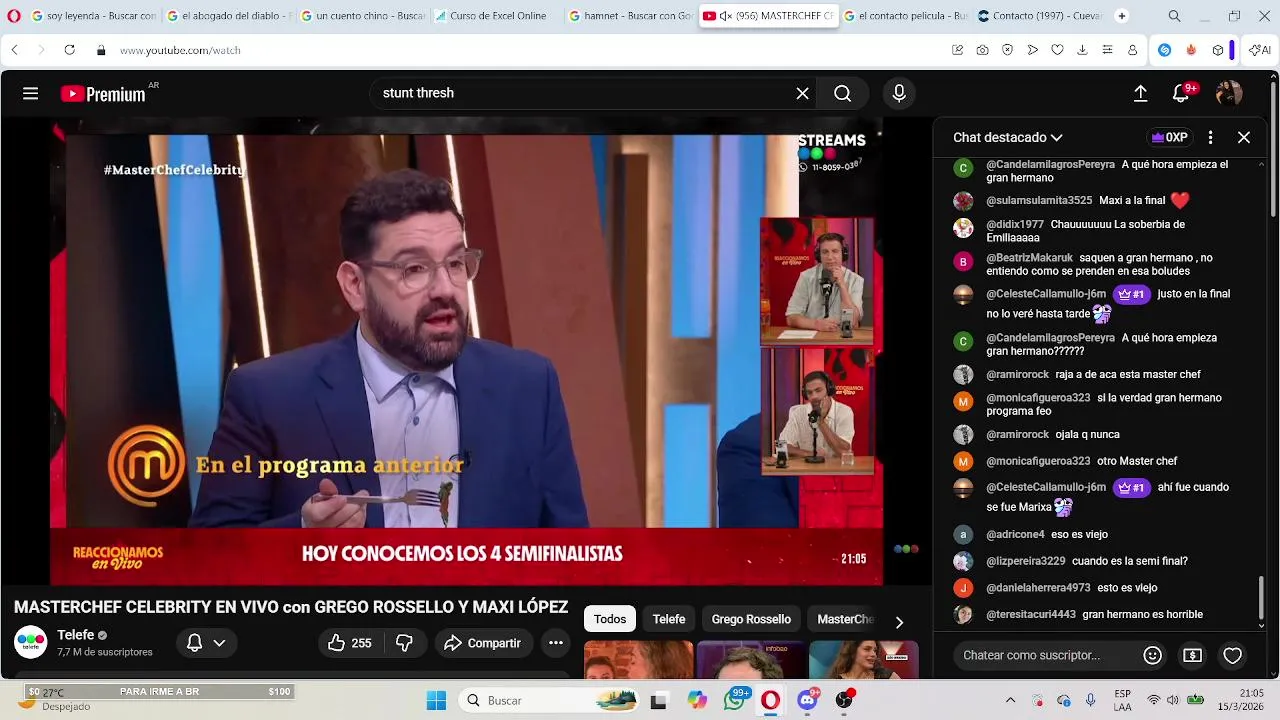Select the 'Todos' filter chip
The image size is (1280, 720).
click(x=610, y=619)
